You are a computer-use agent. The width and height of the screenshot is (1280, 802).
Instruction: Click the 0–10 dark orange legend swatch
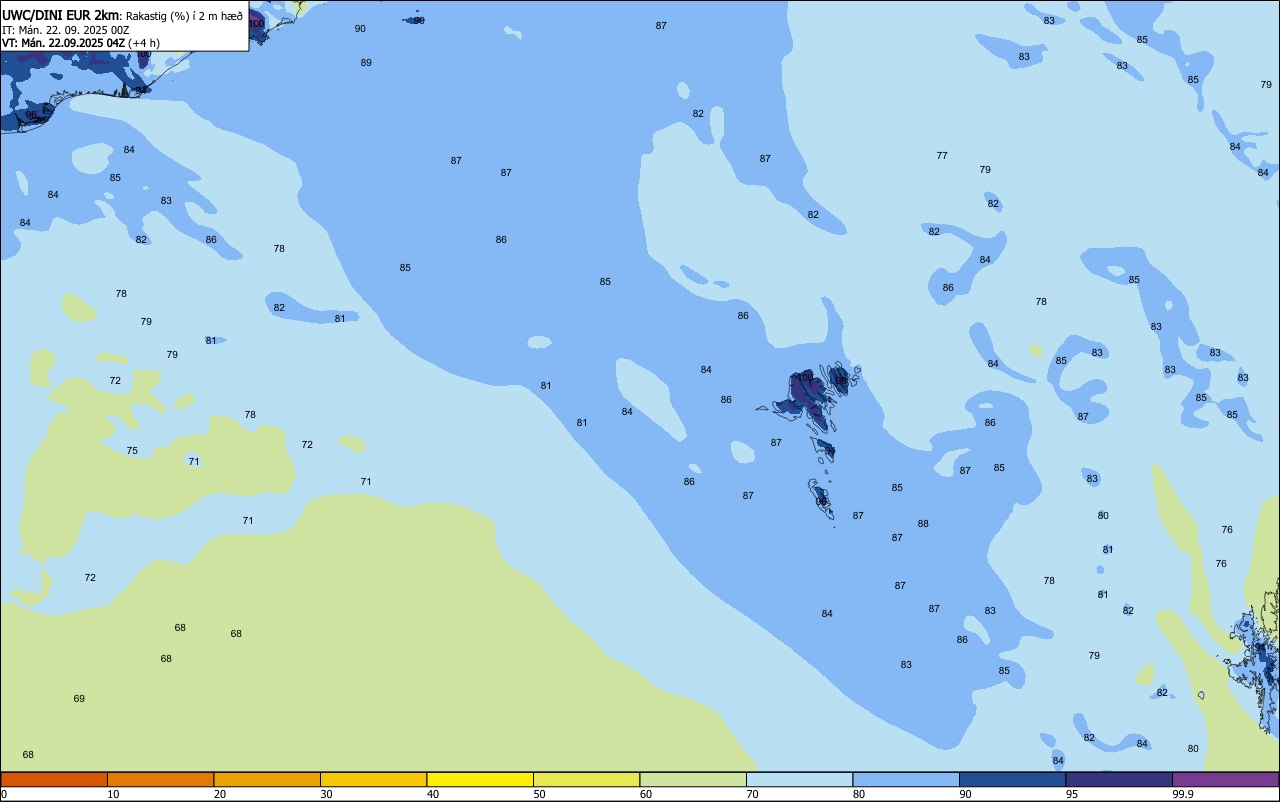(54, 779)
